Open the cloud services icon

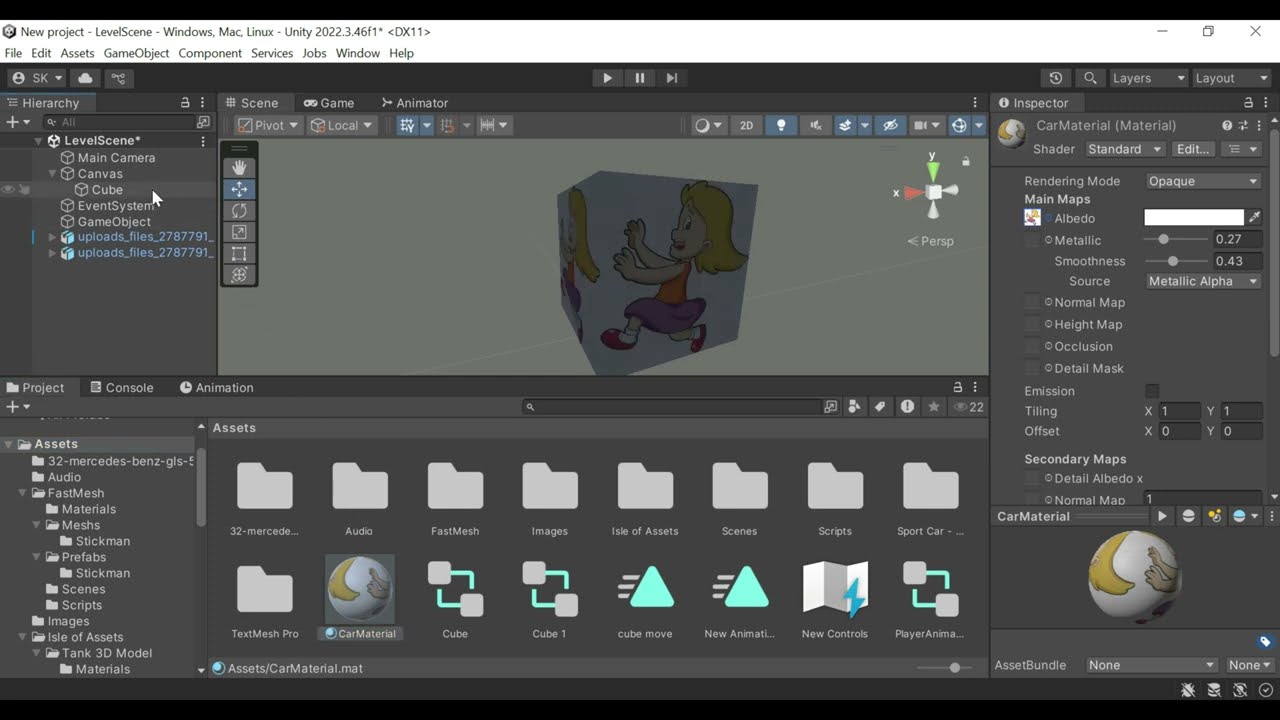point(85,78)
